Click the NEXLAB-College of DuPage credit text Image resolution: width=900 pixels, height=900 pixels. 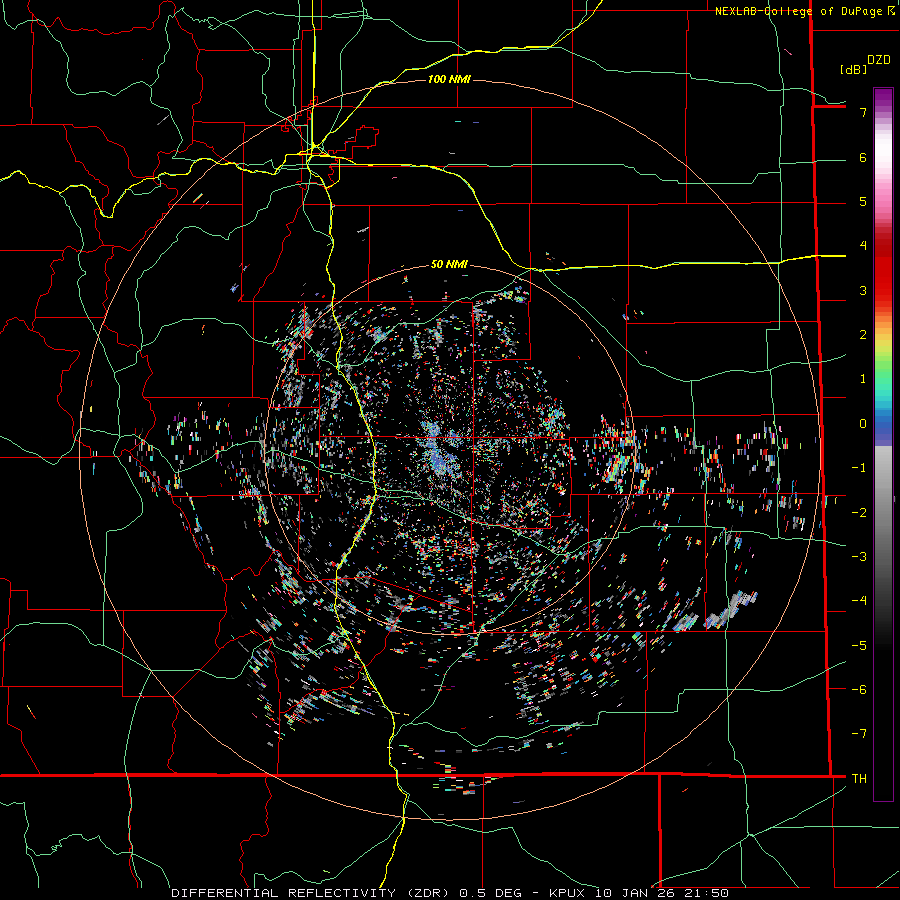pyautogui.click(x=800, y=11)
